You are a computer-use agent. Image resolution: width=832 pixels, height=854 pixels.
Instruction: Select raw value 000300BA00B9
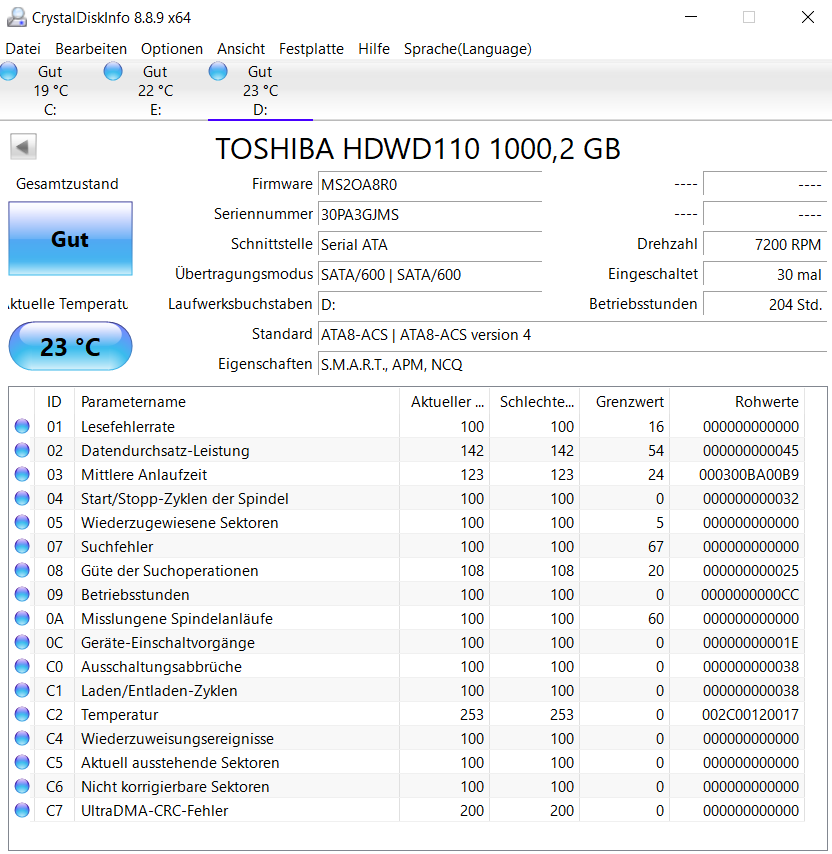(x=749, y=474)
